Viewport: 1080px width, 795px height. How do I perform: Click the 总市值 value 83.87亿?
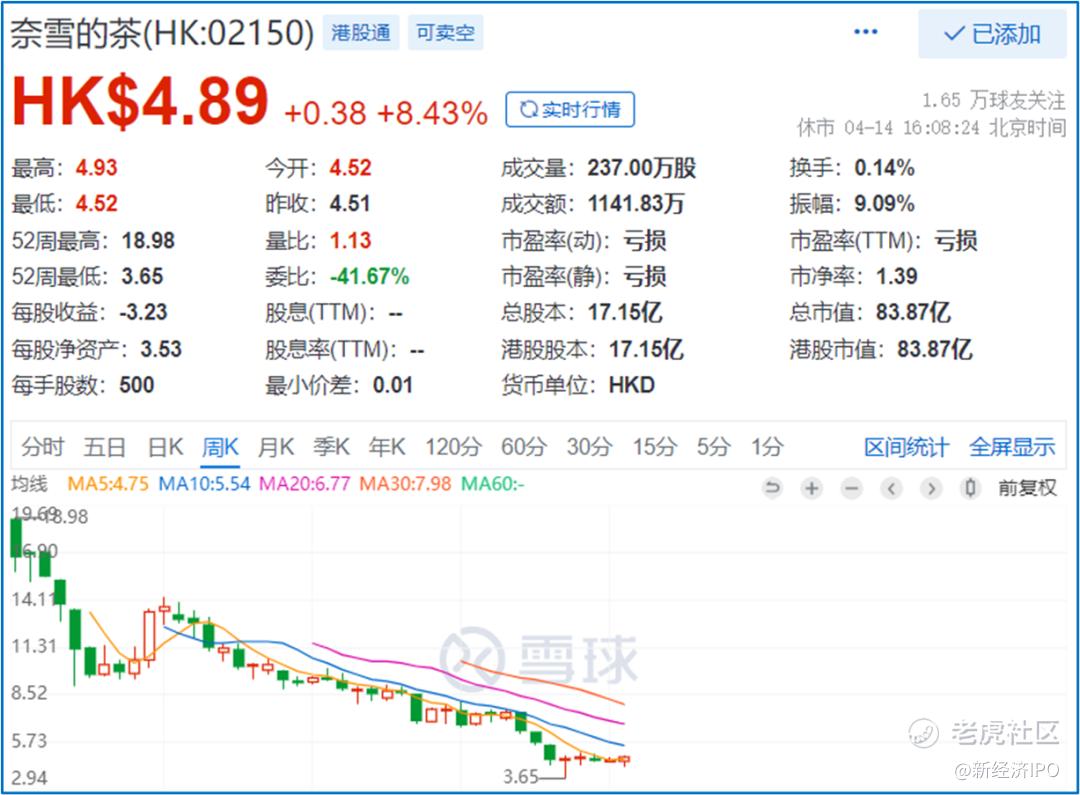click(913, 312)
